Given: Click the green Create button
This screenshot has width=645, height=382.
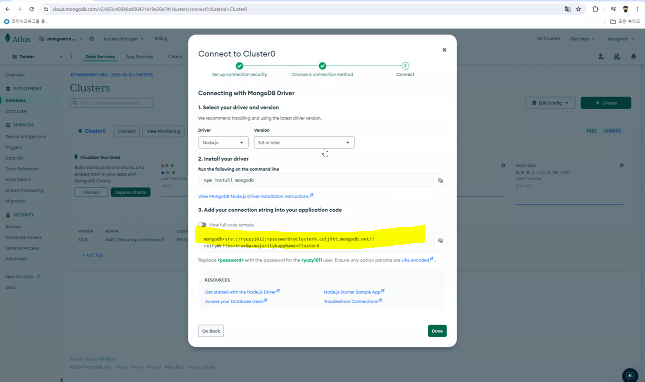Looking at the screenshot, I should 606,103.
